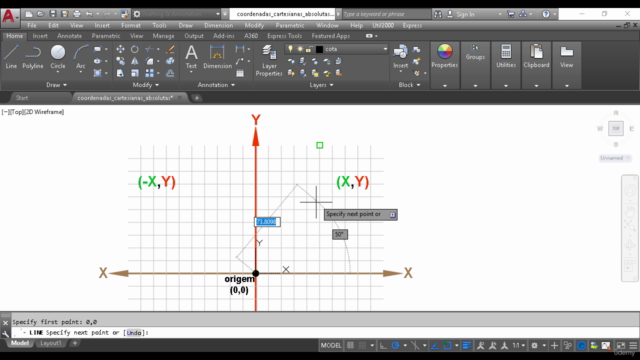This screenshot has width=640, height=360.
Task: Select the Text annotation tool
Action: click(x=191, y=57)
